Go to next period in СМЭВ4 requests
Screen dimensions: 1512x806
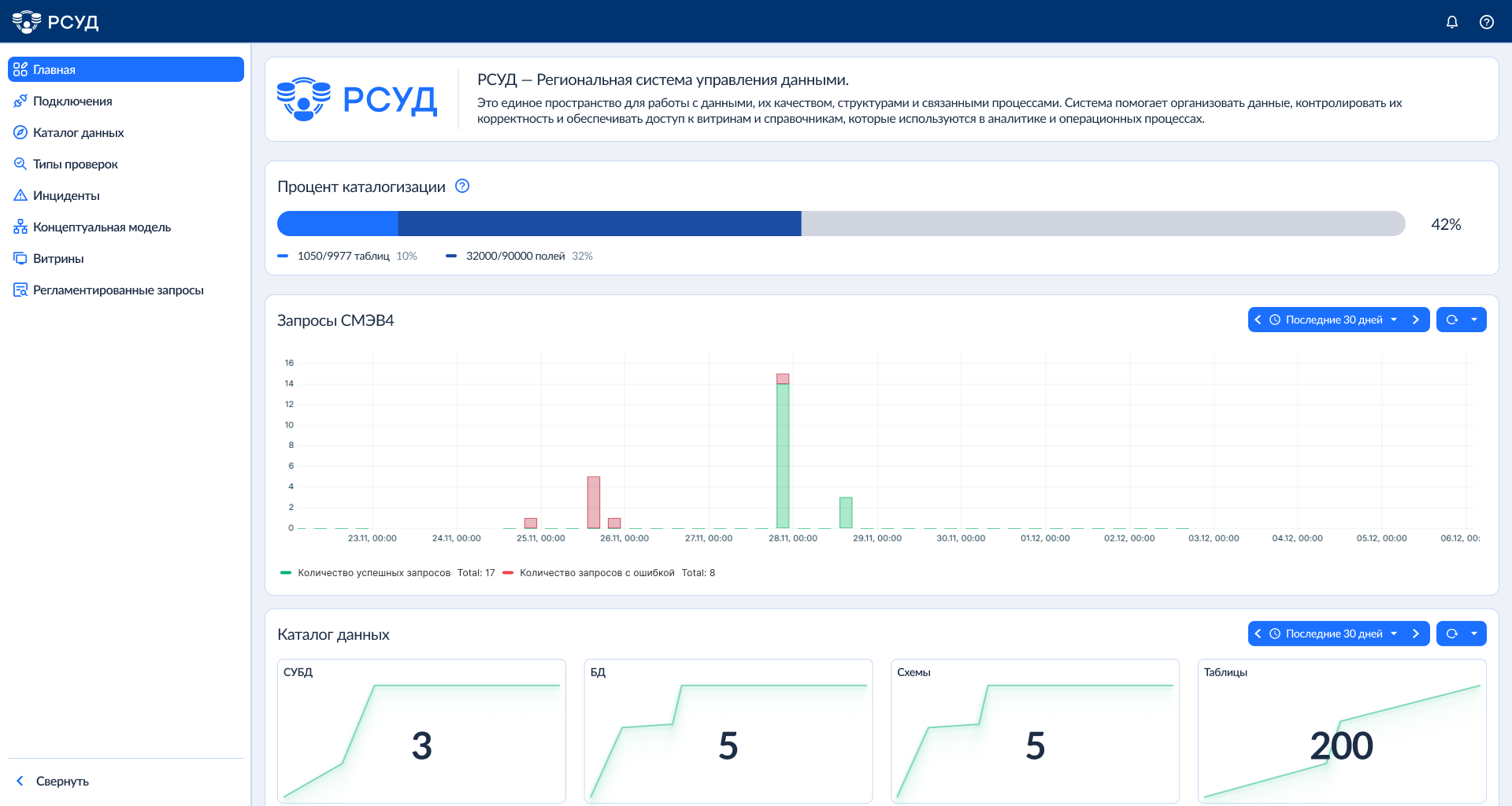click(x=1415, y=320)
